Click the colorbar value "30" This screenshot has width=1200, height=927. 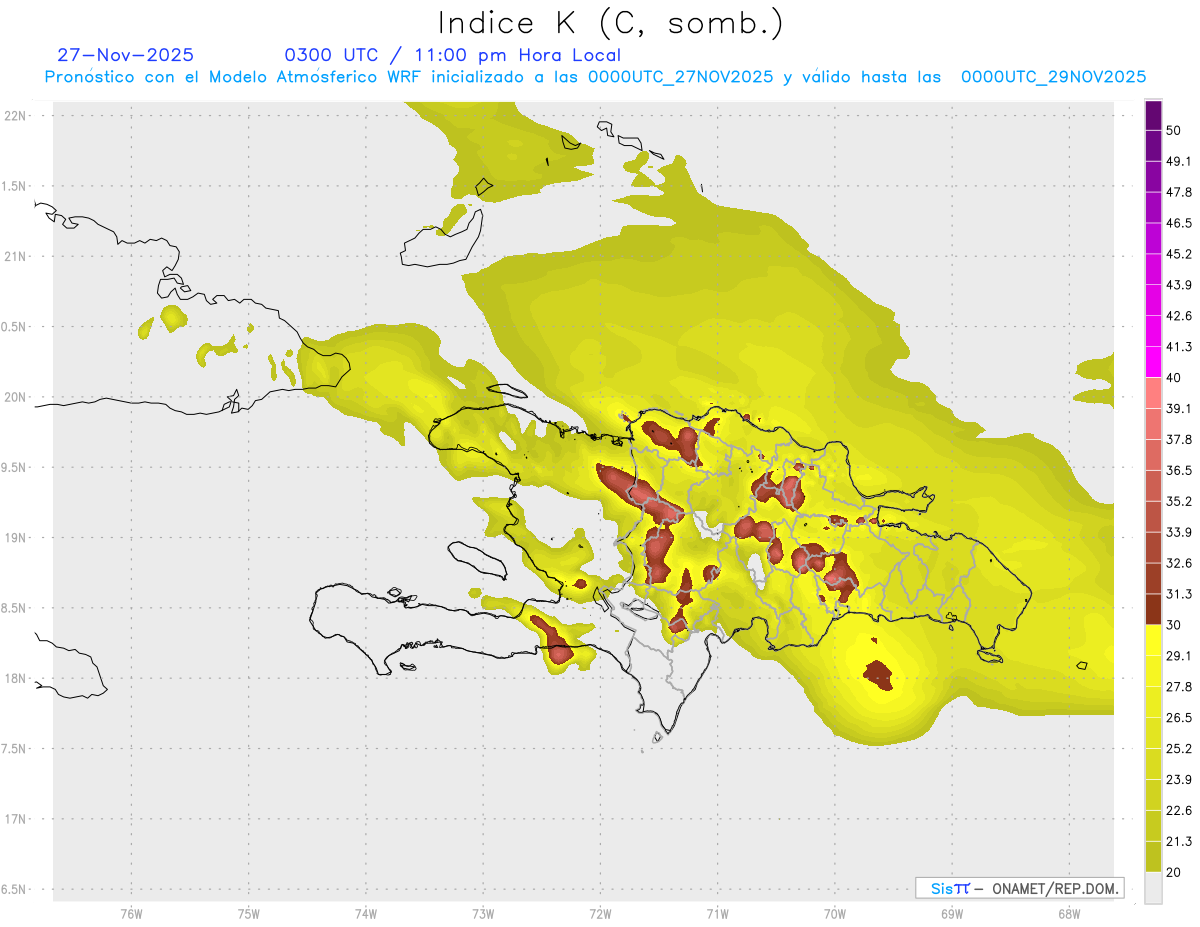(x=1175, y=625)
